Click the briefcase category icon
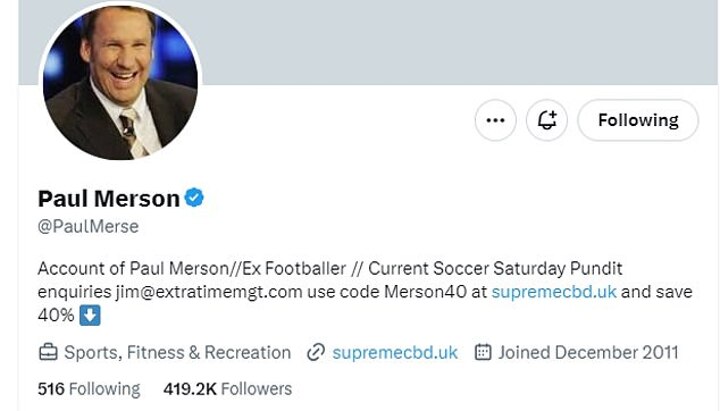Screen dimensions: 720x411 click(x=47, y=352)
